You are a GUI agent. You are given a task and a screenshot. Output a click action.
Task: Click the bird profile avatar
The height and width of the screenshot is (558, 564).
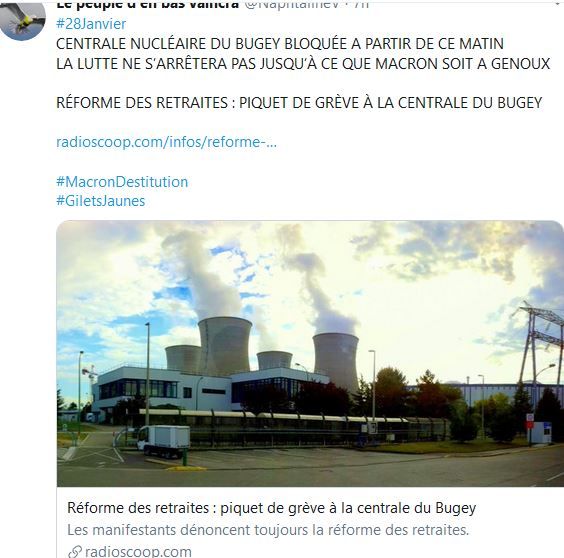[23, 19]
